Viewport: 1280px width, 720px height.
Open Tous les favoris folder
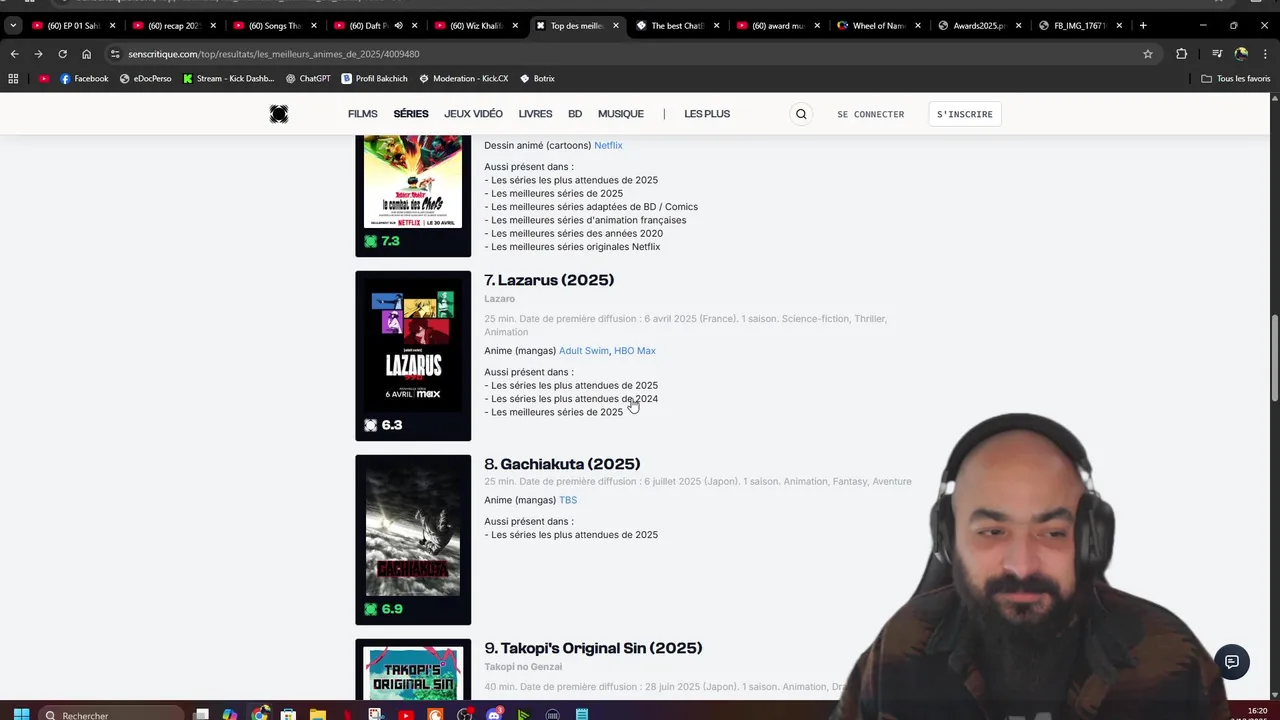pyautogui.click(x=1235, y=78)
